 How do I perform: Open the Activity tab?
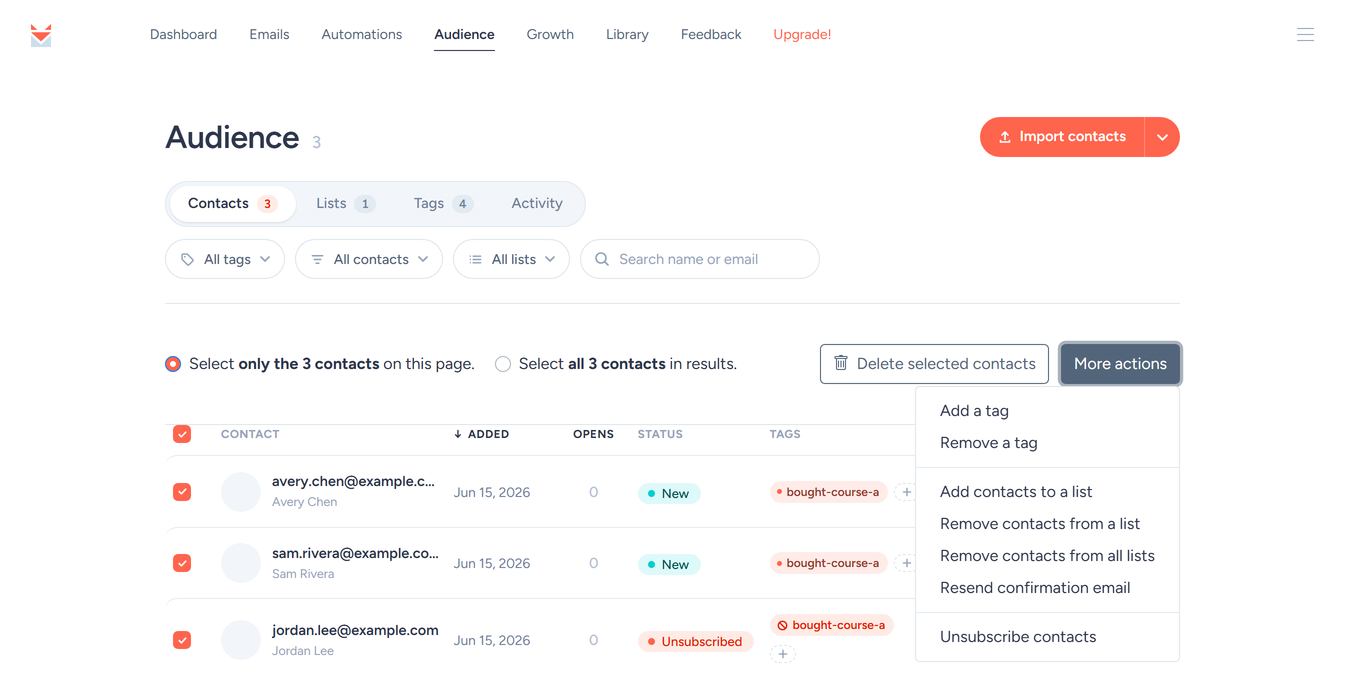(537, 203)
